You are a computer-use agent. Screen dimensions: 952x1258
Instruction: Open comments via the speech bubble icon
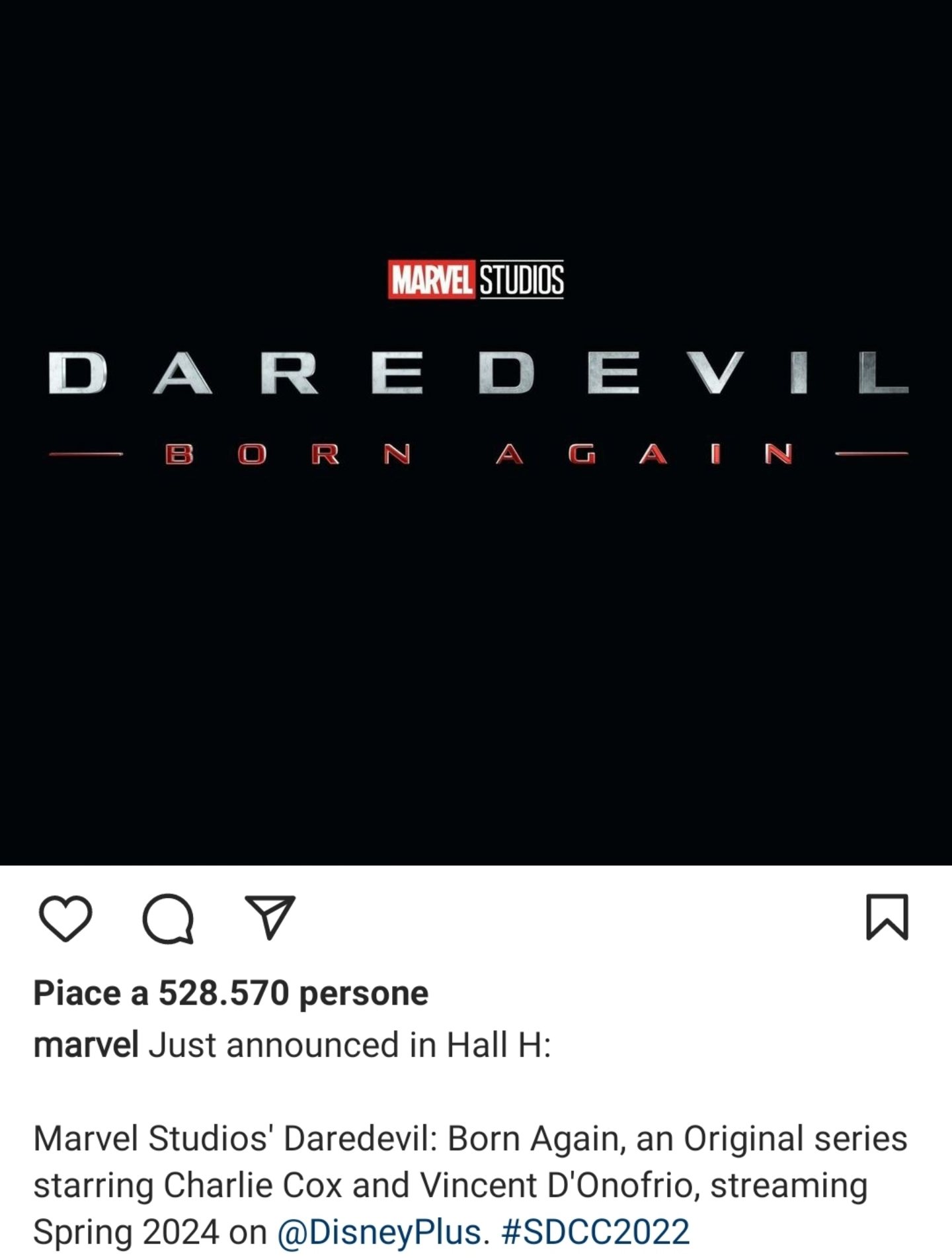[x=169, y=918]
